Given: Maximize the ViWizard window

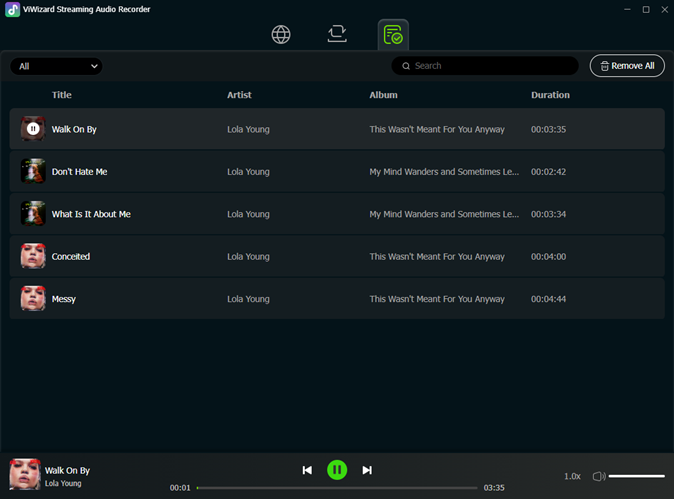Looking at the screenshot, I should [646, 9].
